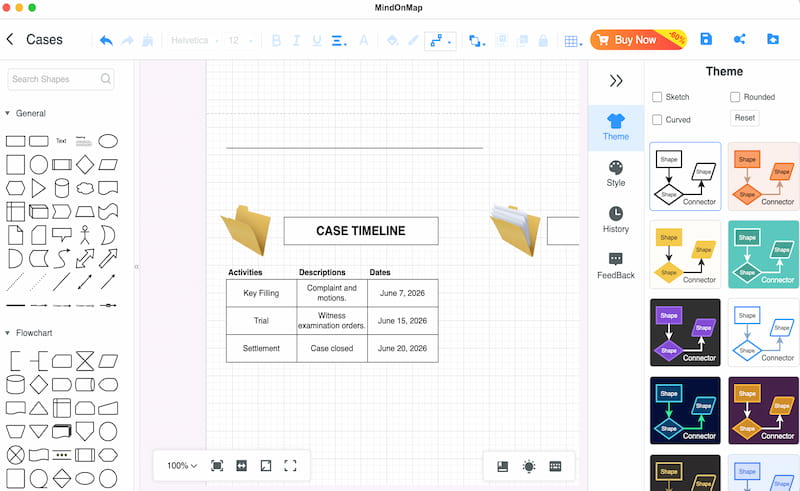Select the yellow theme thumbnail
Image resolution: width=800 pixels, height=491 pixels.
point(685,255)
